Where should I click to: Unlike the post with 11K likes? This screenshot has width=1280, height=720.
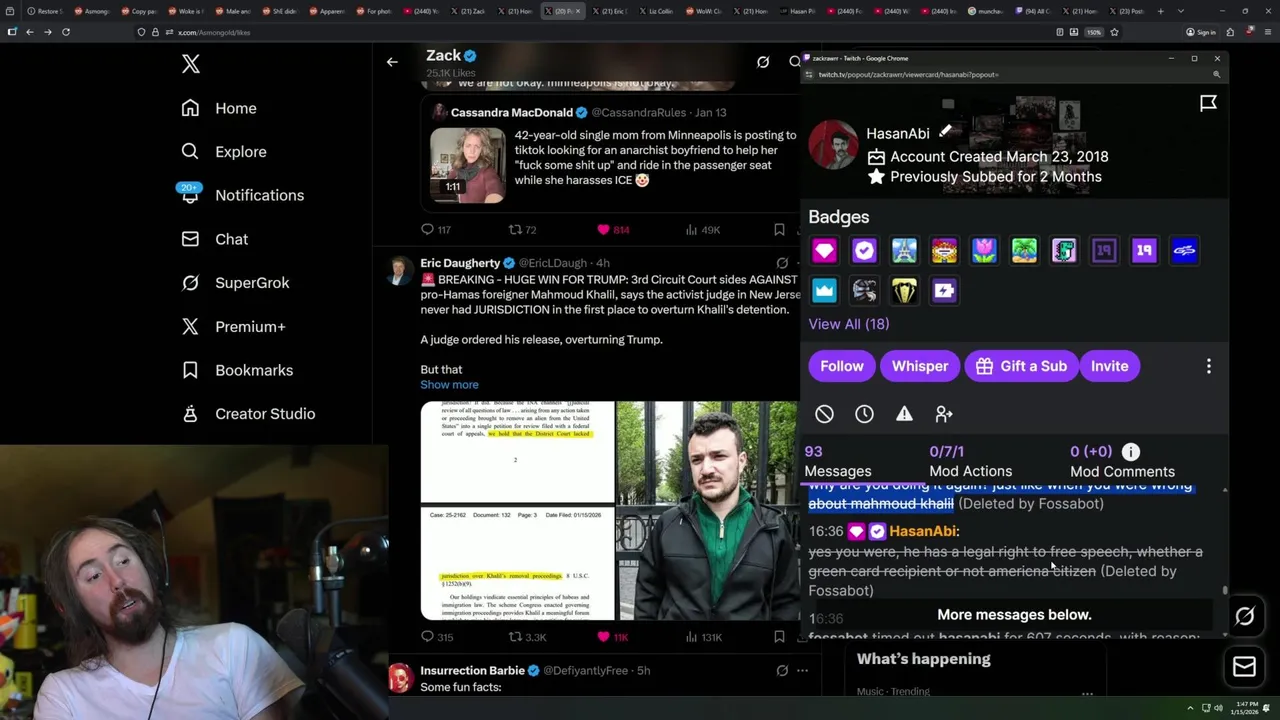[x=612, y=637]
